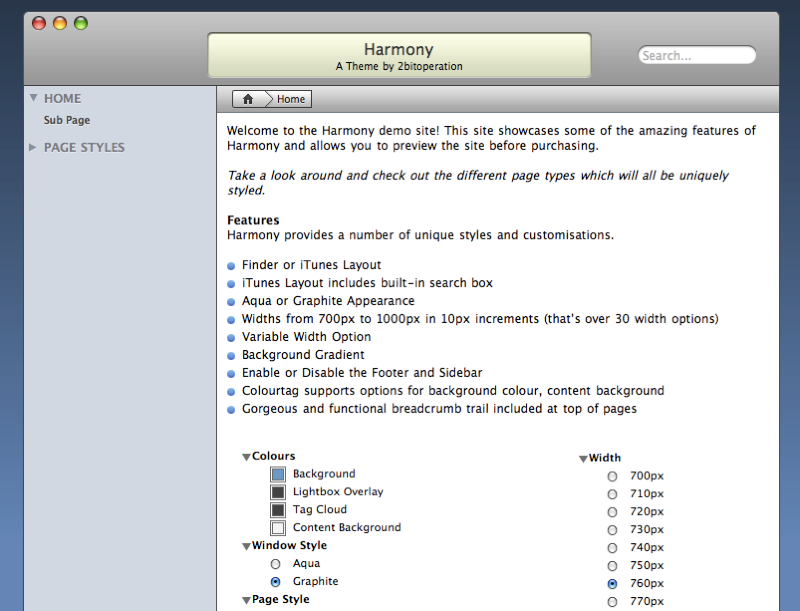Click the Harmony site title banner
Screen dimensions: 800x611
pos(399,56)
